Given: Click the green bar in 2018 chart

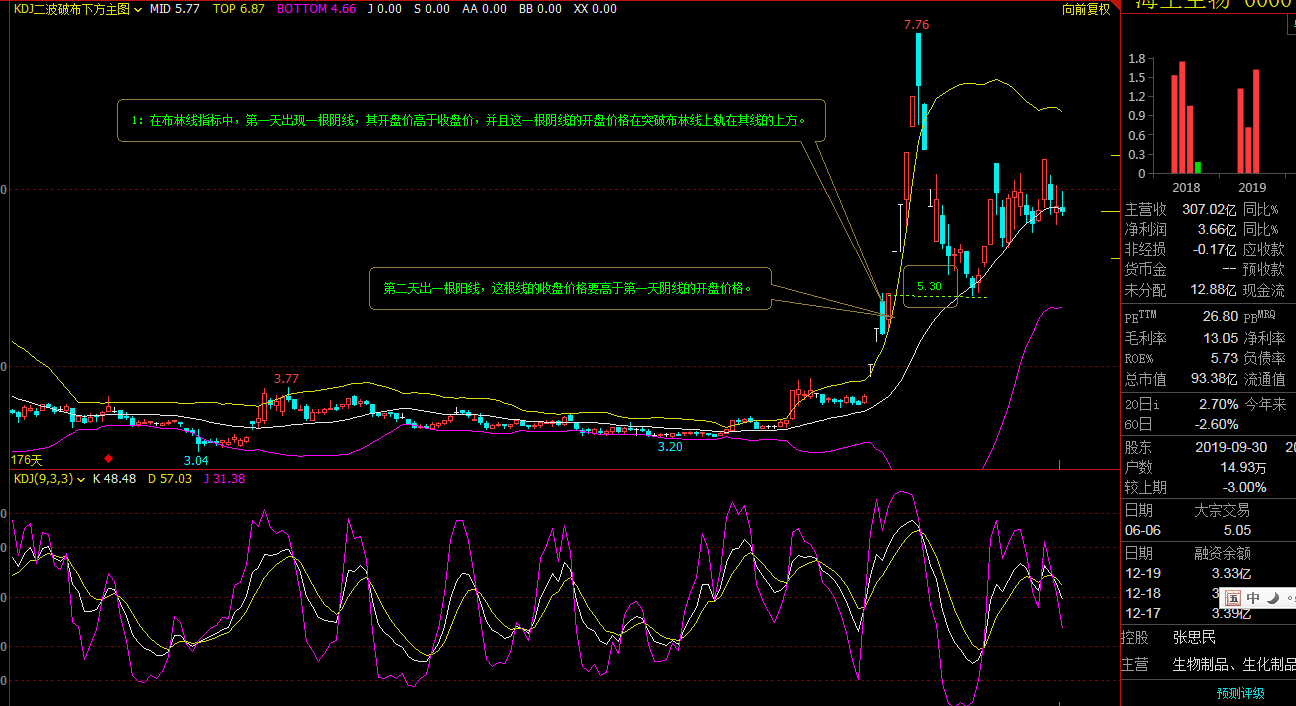Looking at the screenshot, I should (x=1199, y=167).
